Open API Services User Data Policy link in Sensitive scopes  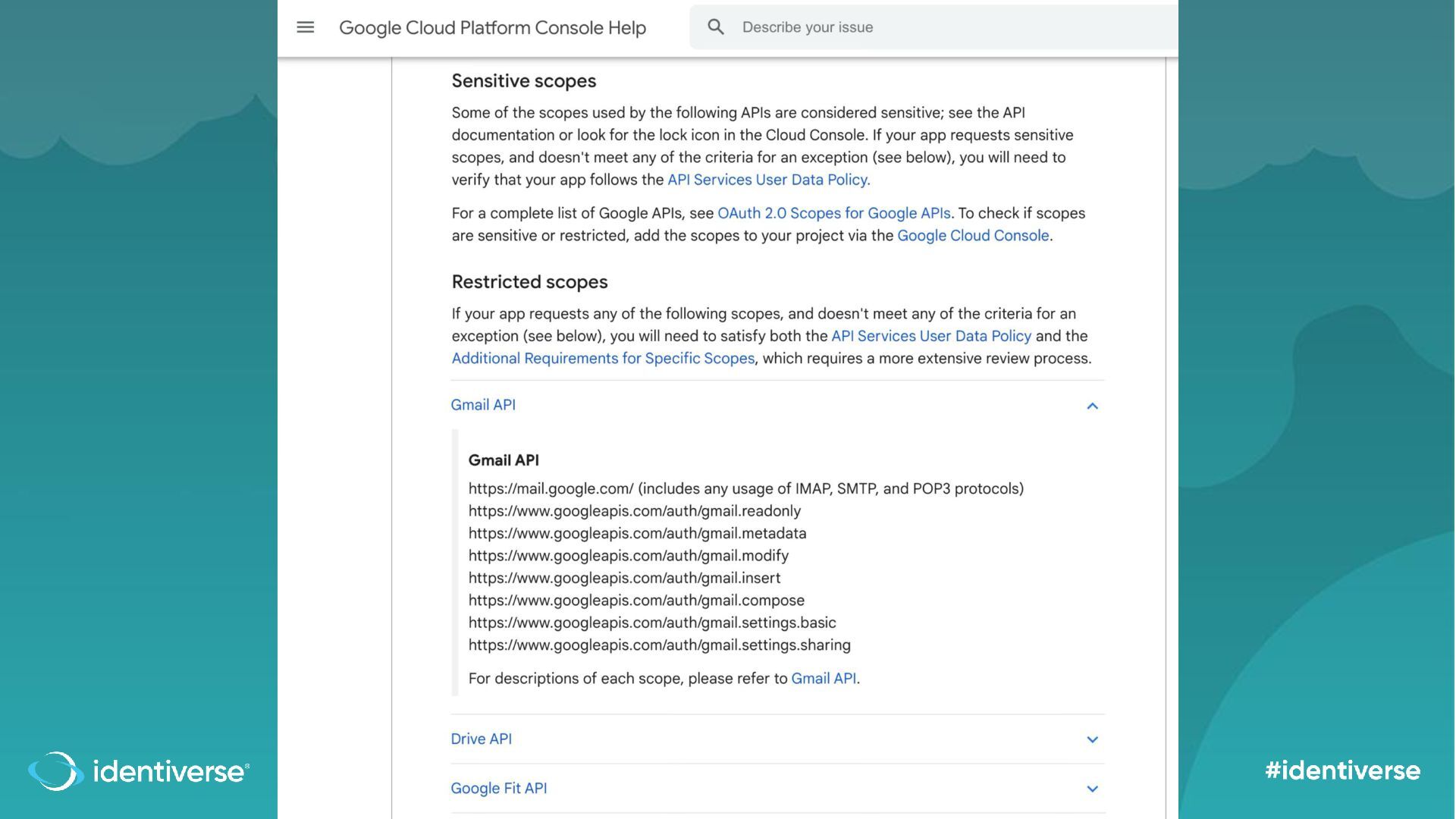(x=768, y=180)
